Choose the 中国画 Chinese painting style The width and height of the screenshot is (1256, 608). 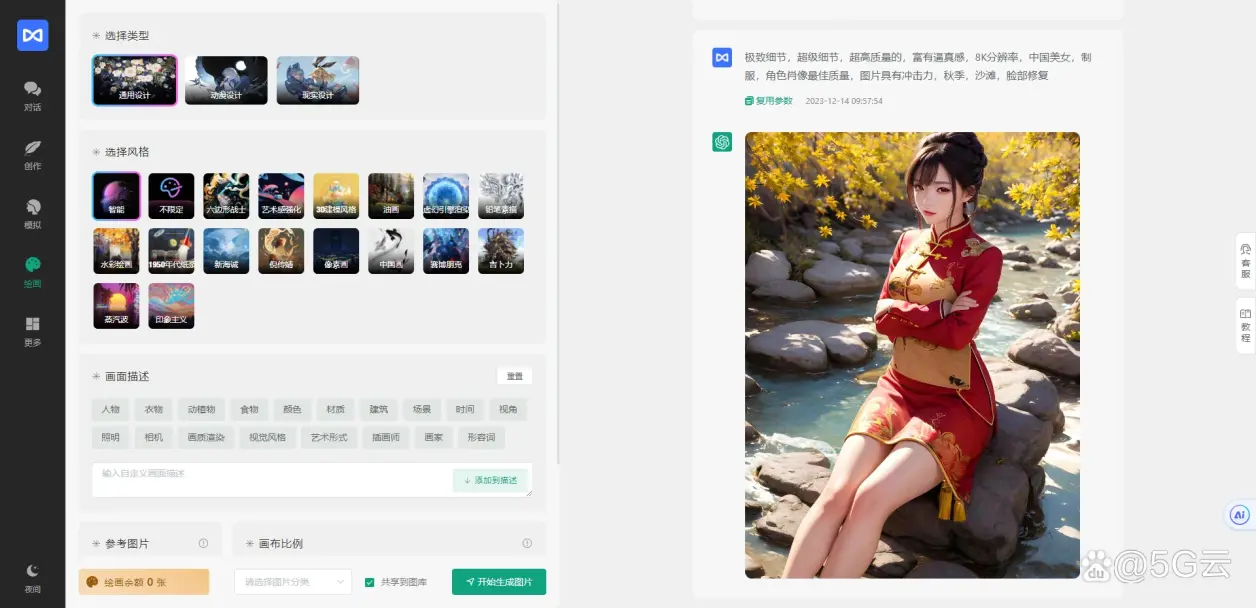[x=391, y=251]
